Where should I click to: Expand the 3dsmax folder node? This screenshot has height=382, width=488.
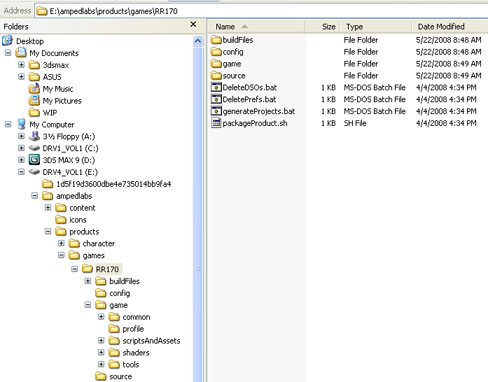[x=21, y=65]
